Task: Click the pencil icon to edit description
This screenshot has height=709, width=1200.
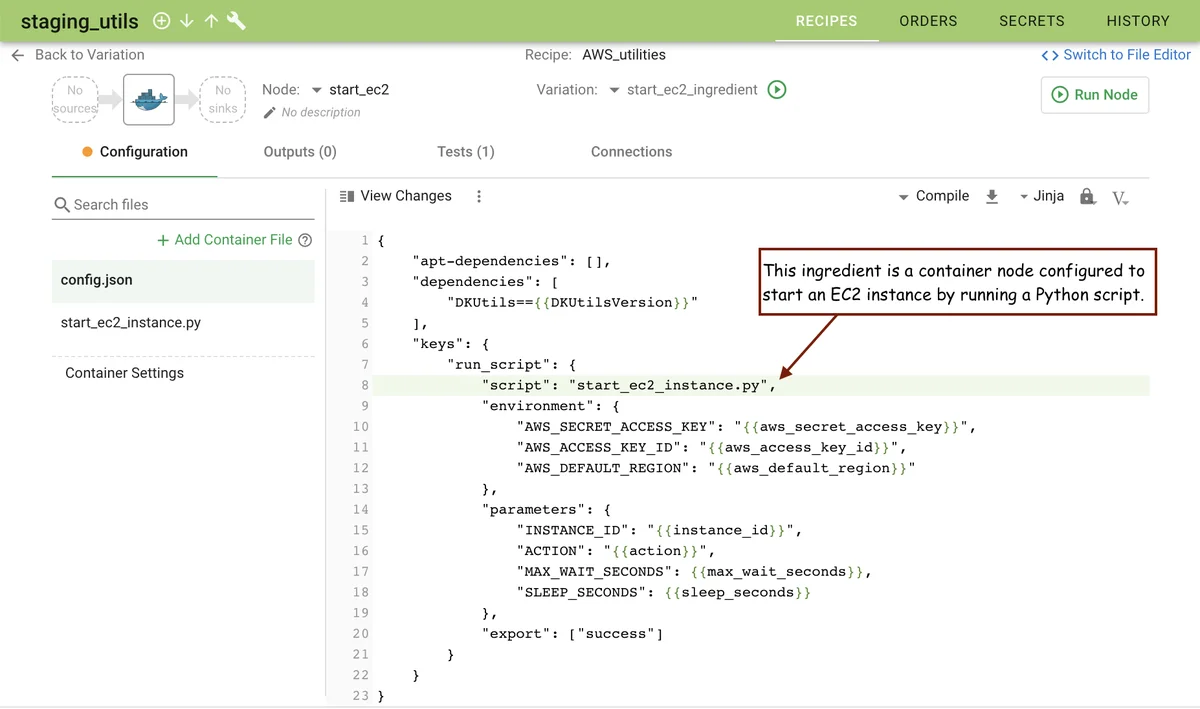Action: [x=269, y=113]
